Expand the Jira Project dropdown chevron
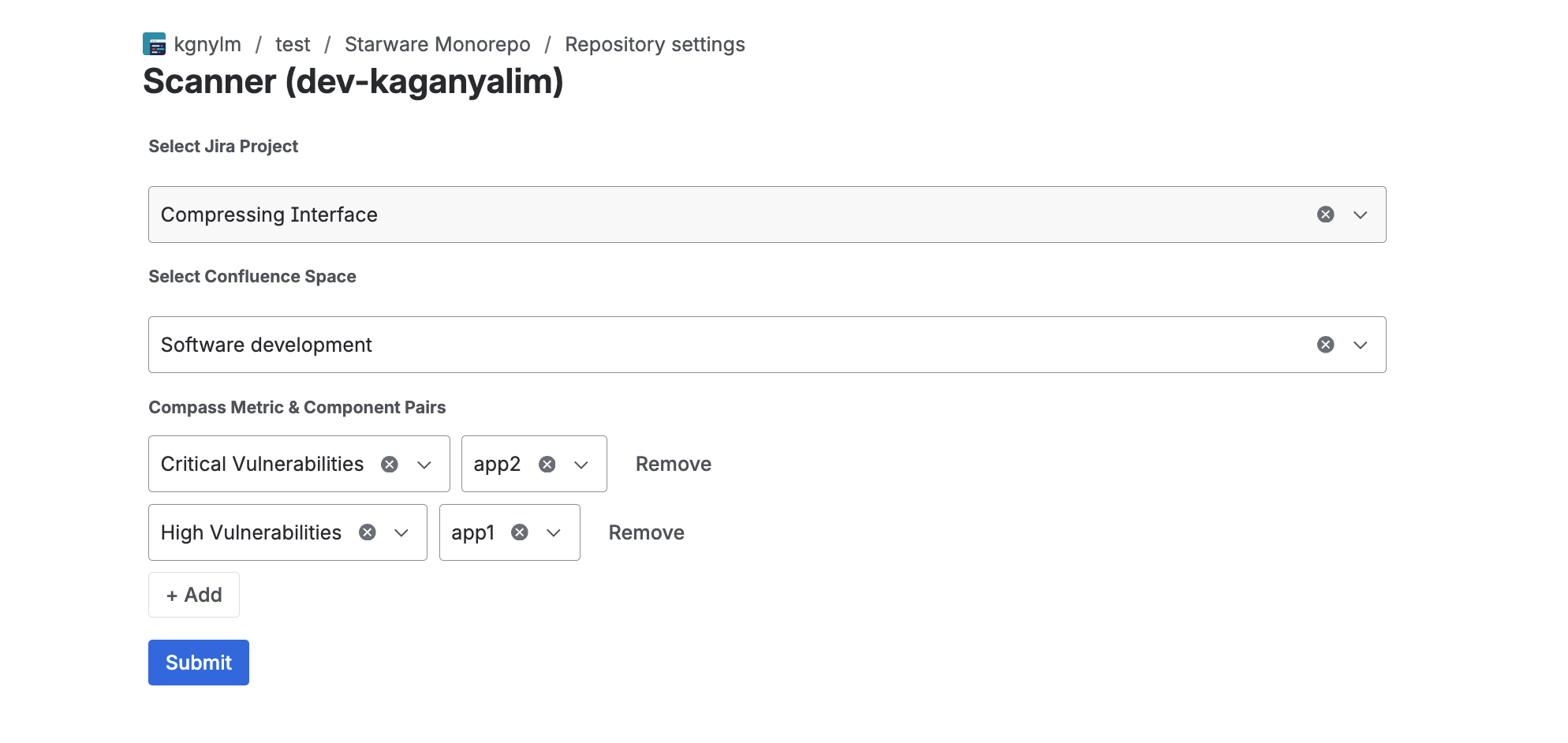The image size is (1568, 743). tap(1361, 215)
